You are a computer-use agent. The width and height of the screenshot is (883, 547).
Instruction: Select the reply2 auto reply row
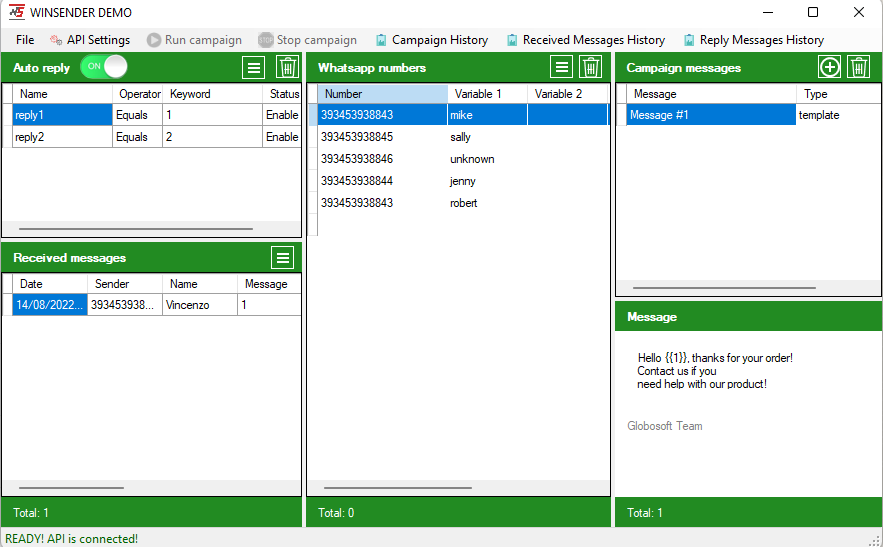157,137
